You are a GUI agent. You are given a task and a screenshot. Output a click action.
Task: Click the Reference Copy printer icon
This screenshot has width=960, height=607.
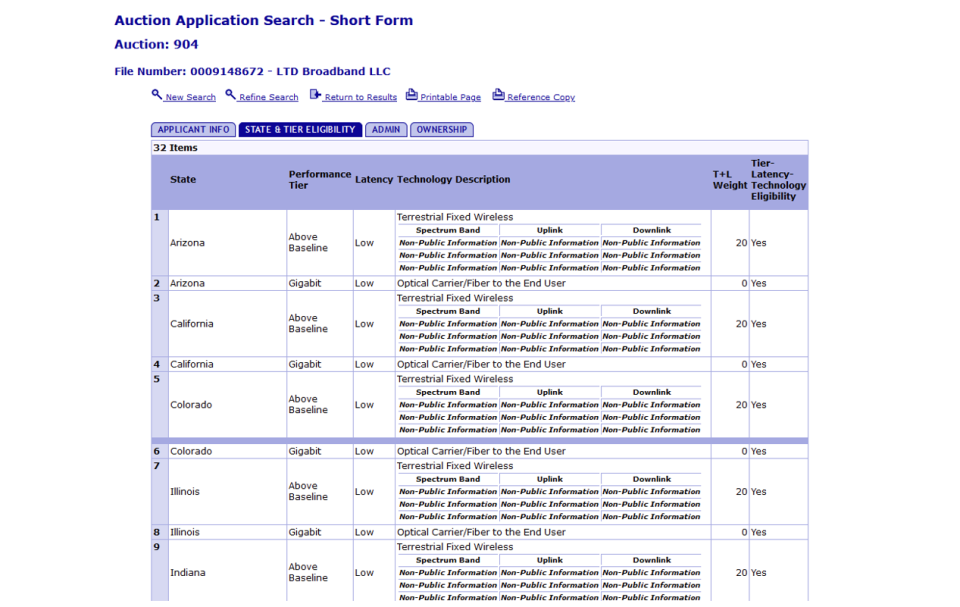[498, 95]
